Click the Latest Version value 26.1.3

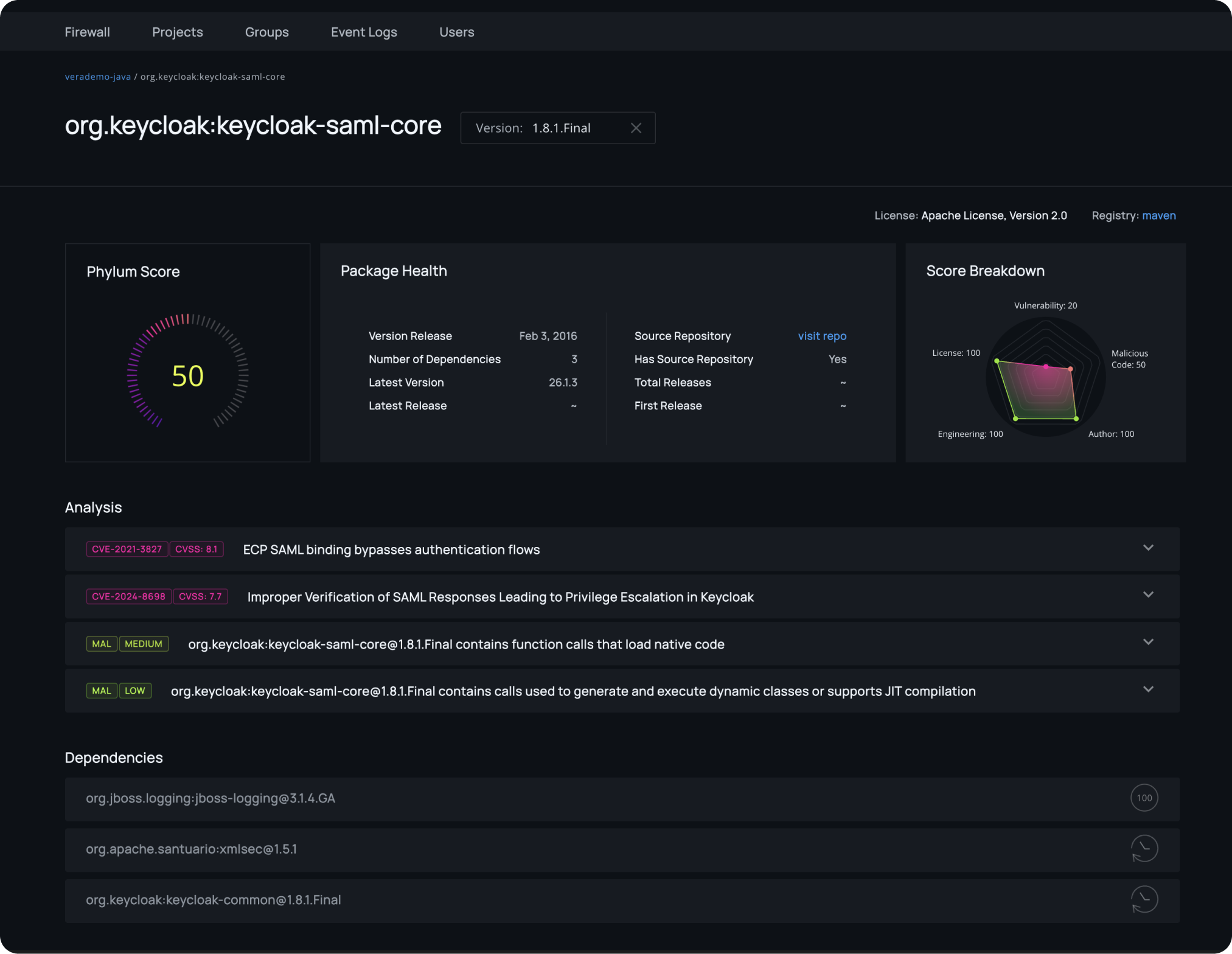[563, 383]
